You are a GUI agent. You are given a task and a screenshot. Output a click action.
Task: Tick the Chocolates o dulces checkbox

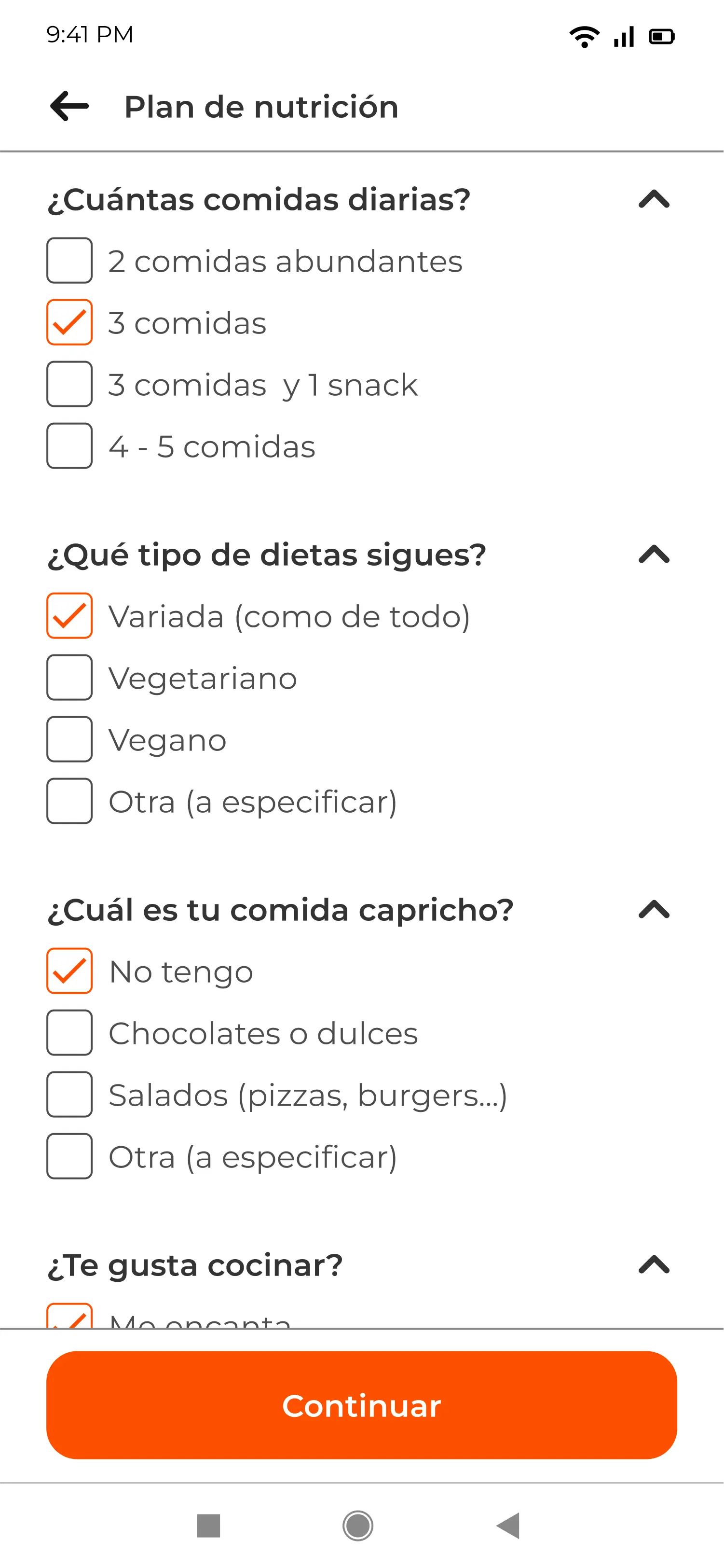69,1032
